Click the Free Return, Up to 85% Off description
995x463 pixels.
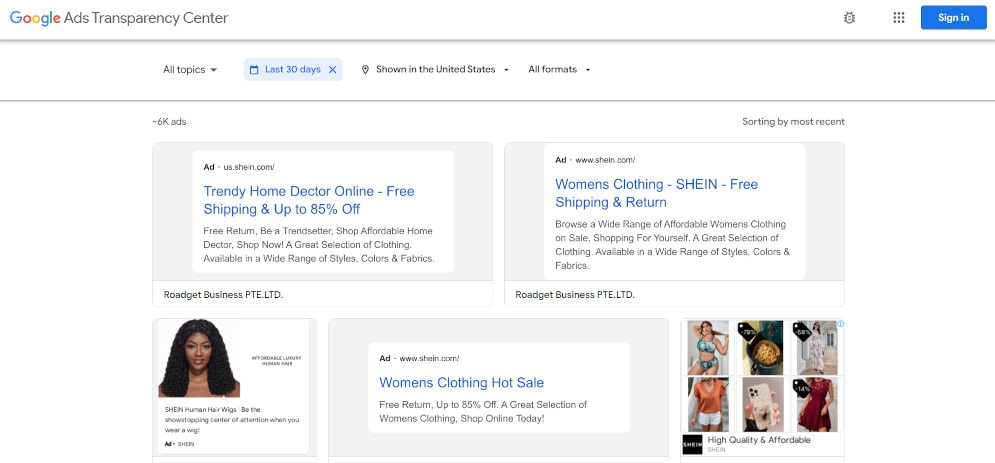pos(483,412)
